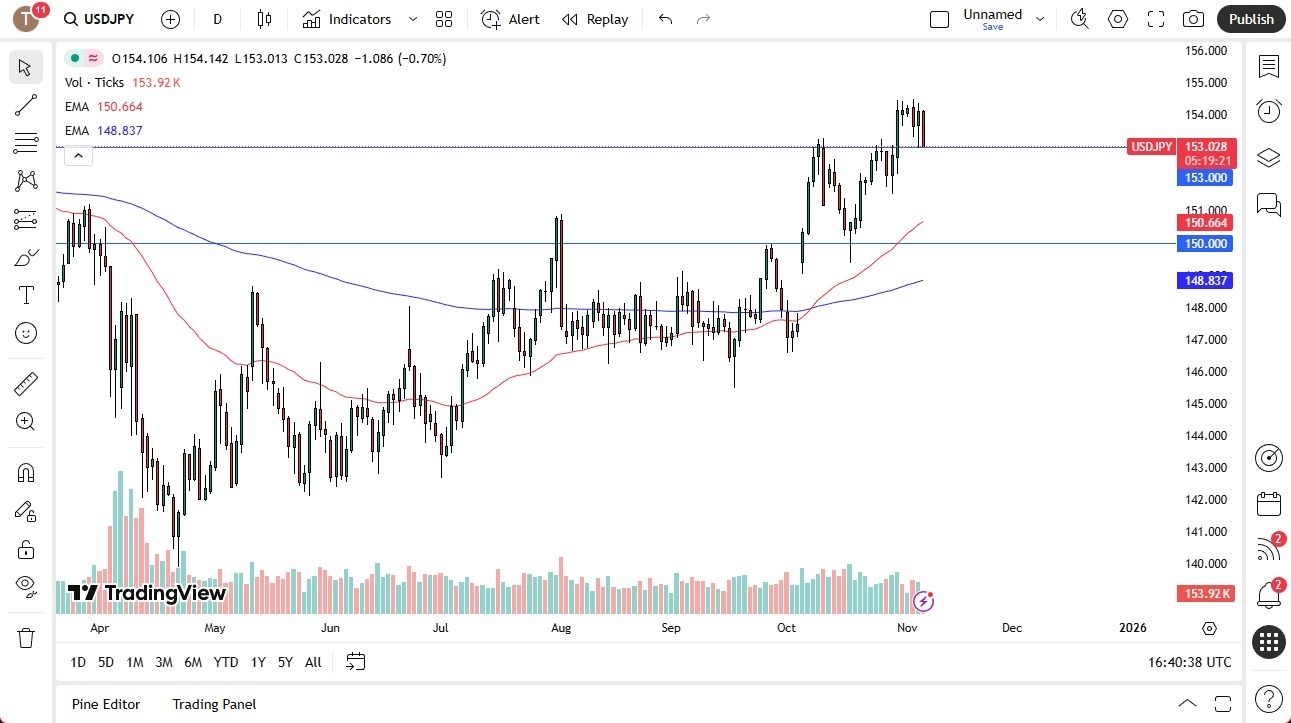
Task: Switch to the Pine Editor tab
Action: [x=105, y=704]
